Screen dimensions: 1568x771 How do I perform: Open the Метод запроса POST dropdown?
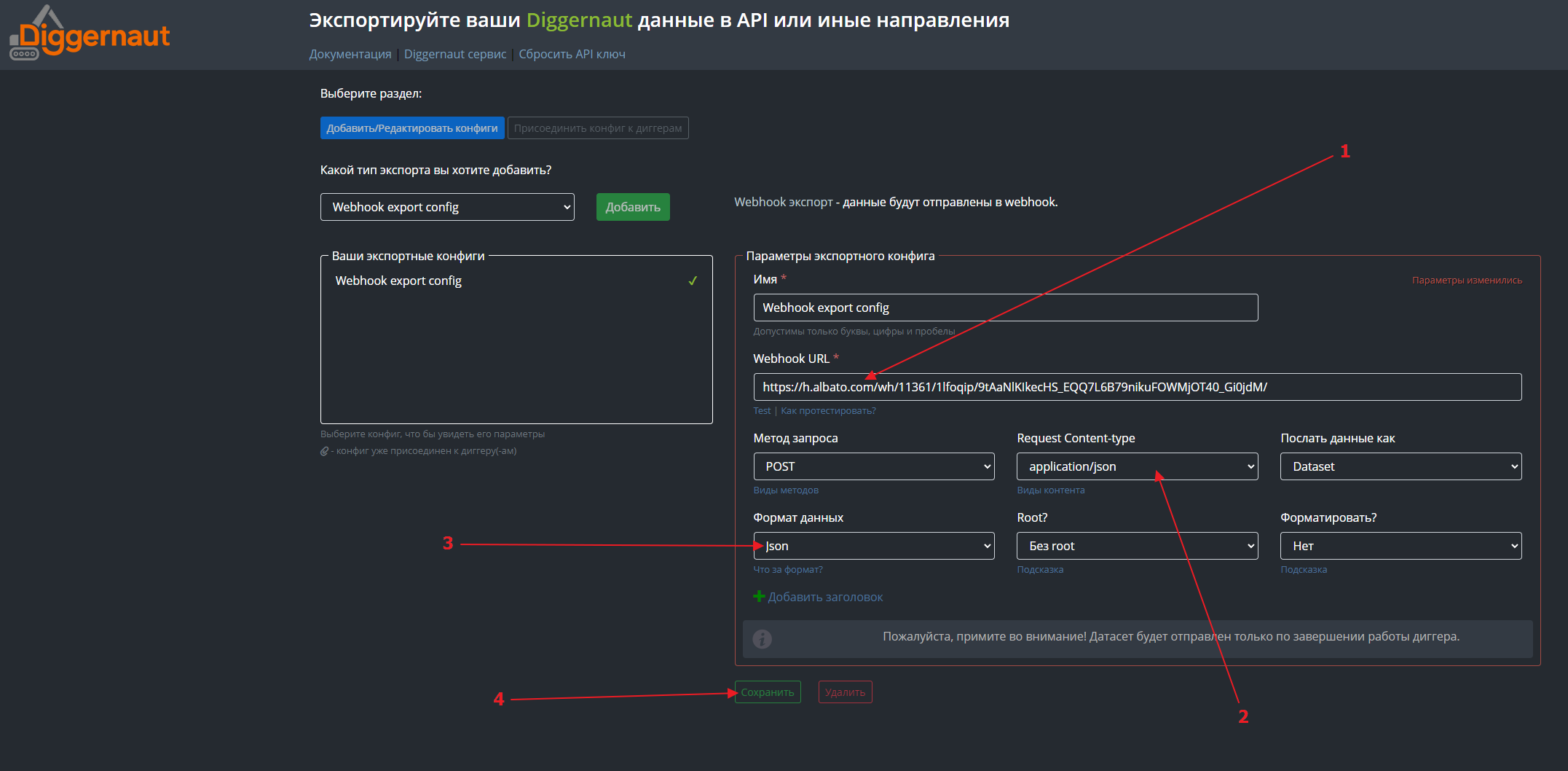coord(874,466)
